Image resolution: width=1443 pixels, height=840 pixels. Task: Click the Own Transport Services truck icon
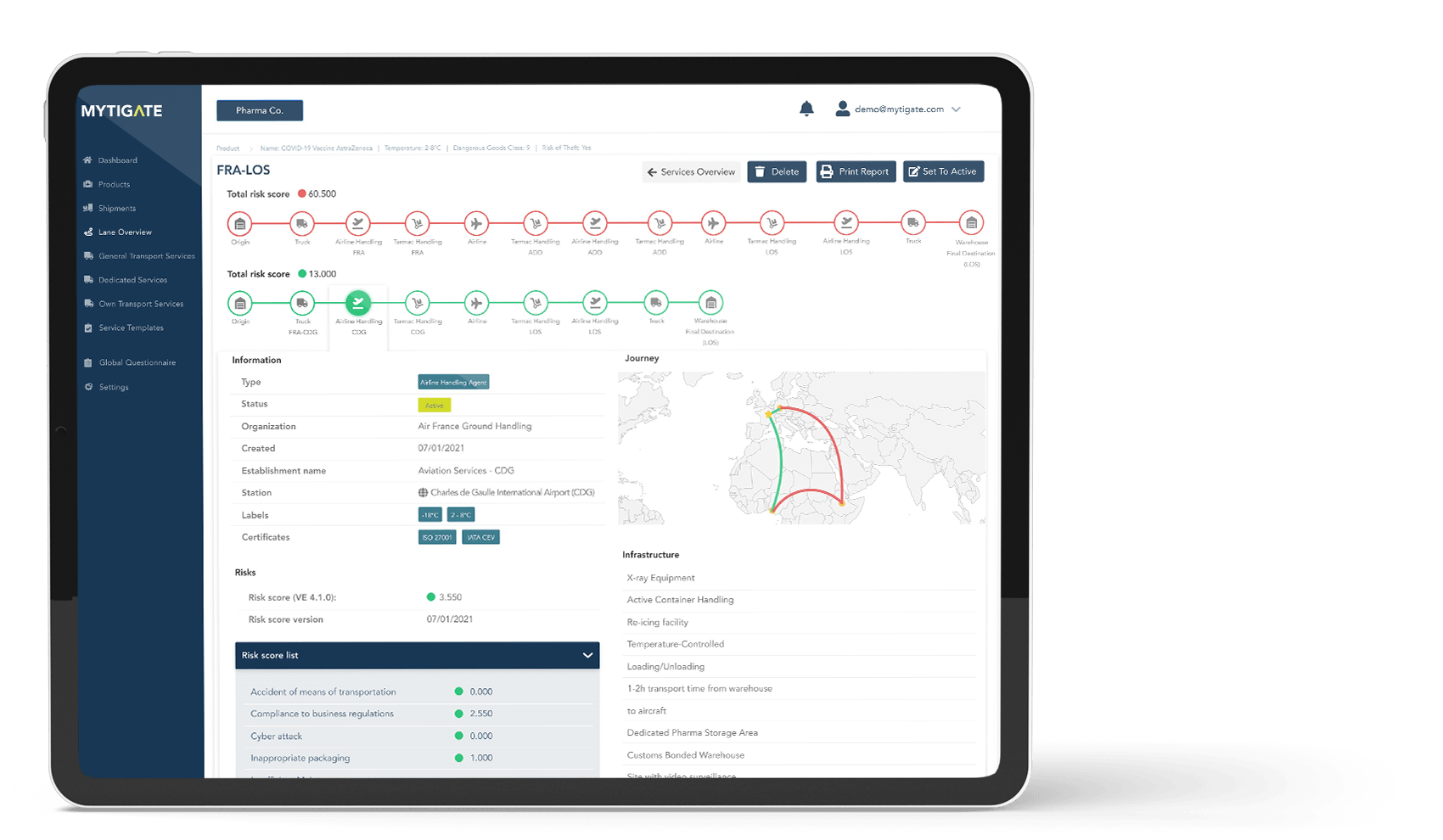(88, 304)
